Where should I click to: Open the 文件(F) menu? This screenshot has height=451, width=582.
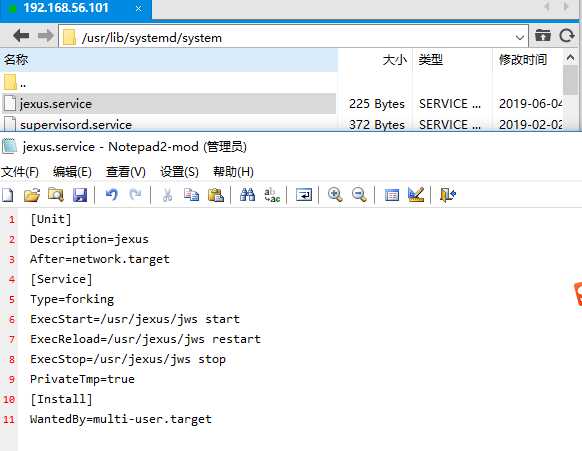click(20, 172)
